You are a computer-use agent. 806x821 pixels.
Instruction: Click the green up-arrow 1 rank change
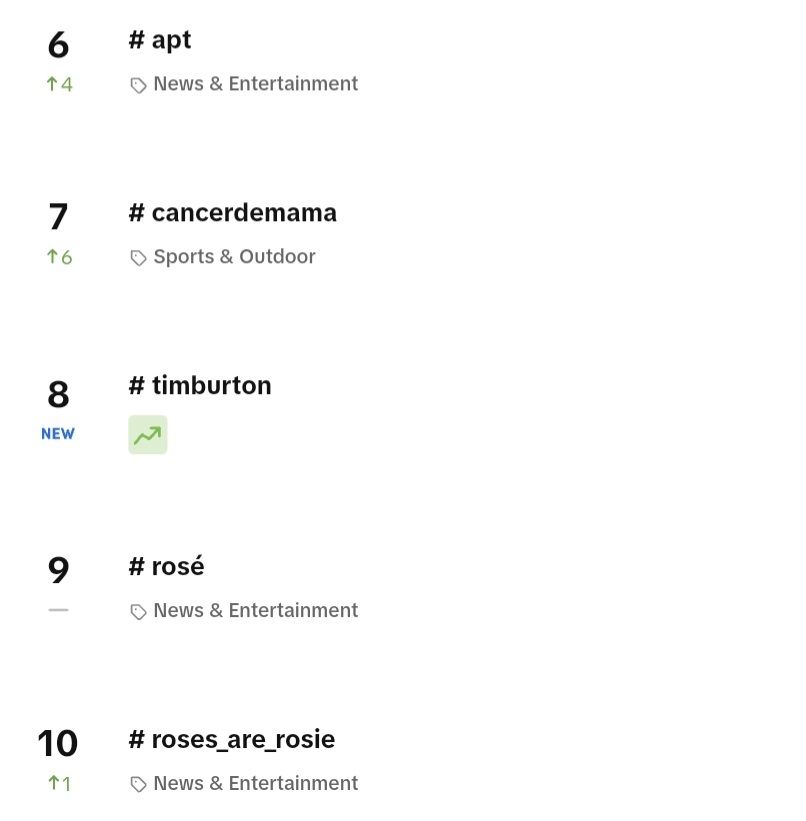[59, 783]
